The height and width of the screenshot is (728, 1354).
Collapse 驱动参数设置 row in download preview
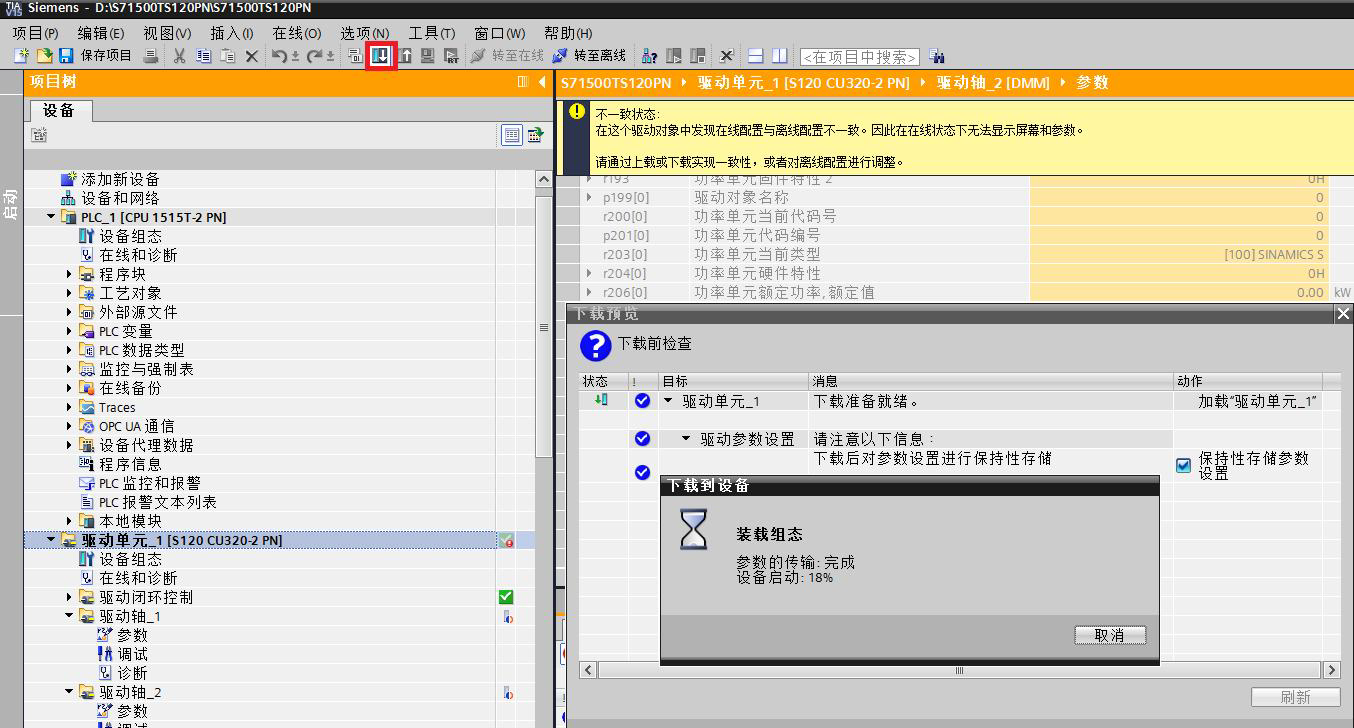(687, 439)
